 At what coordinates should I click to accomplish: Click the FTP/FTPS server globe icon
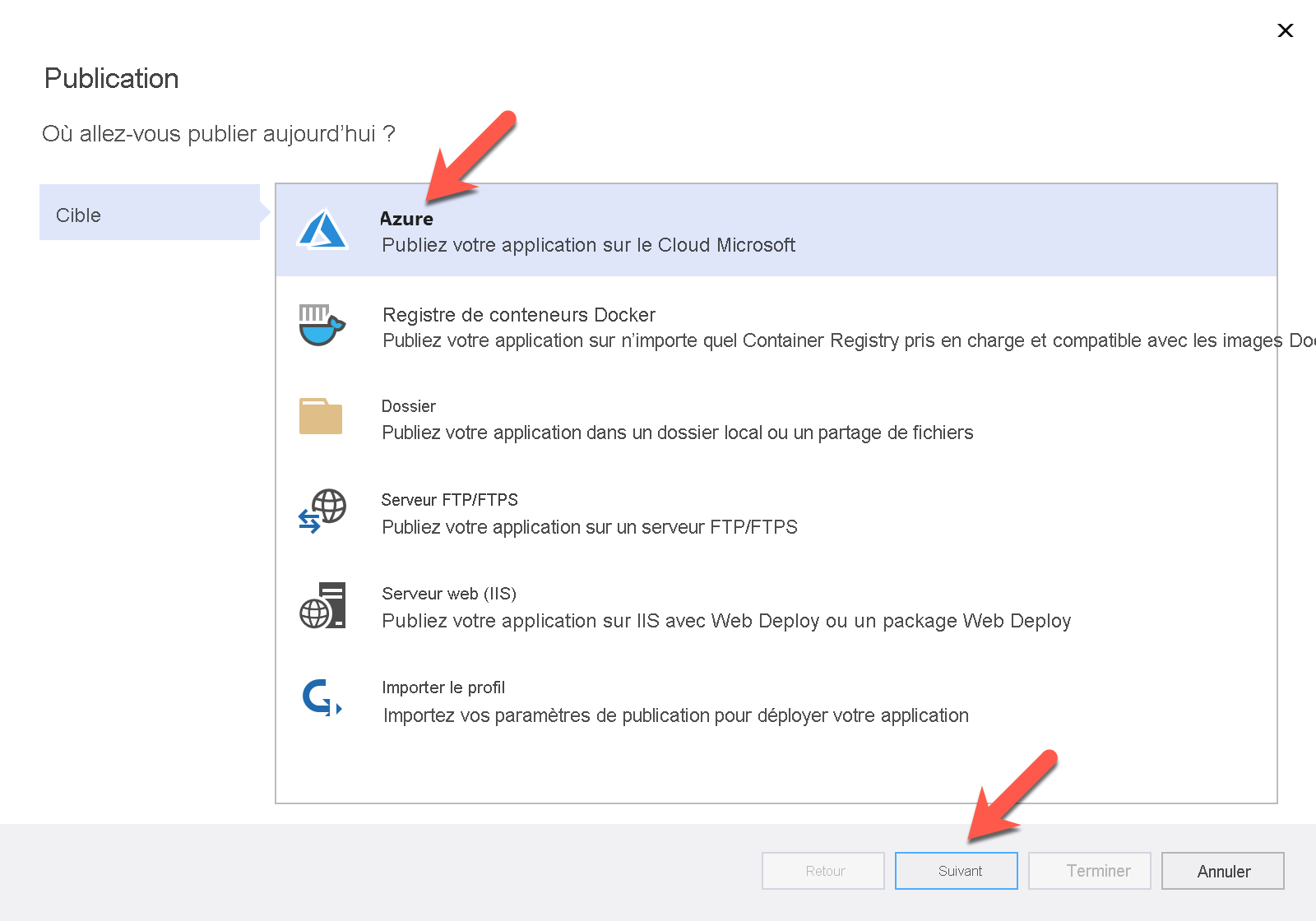pyautogui.click(x=322, y=511)
